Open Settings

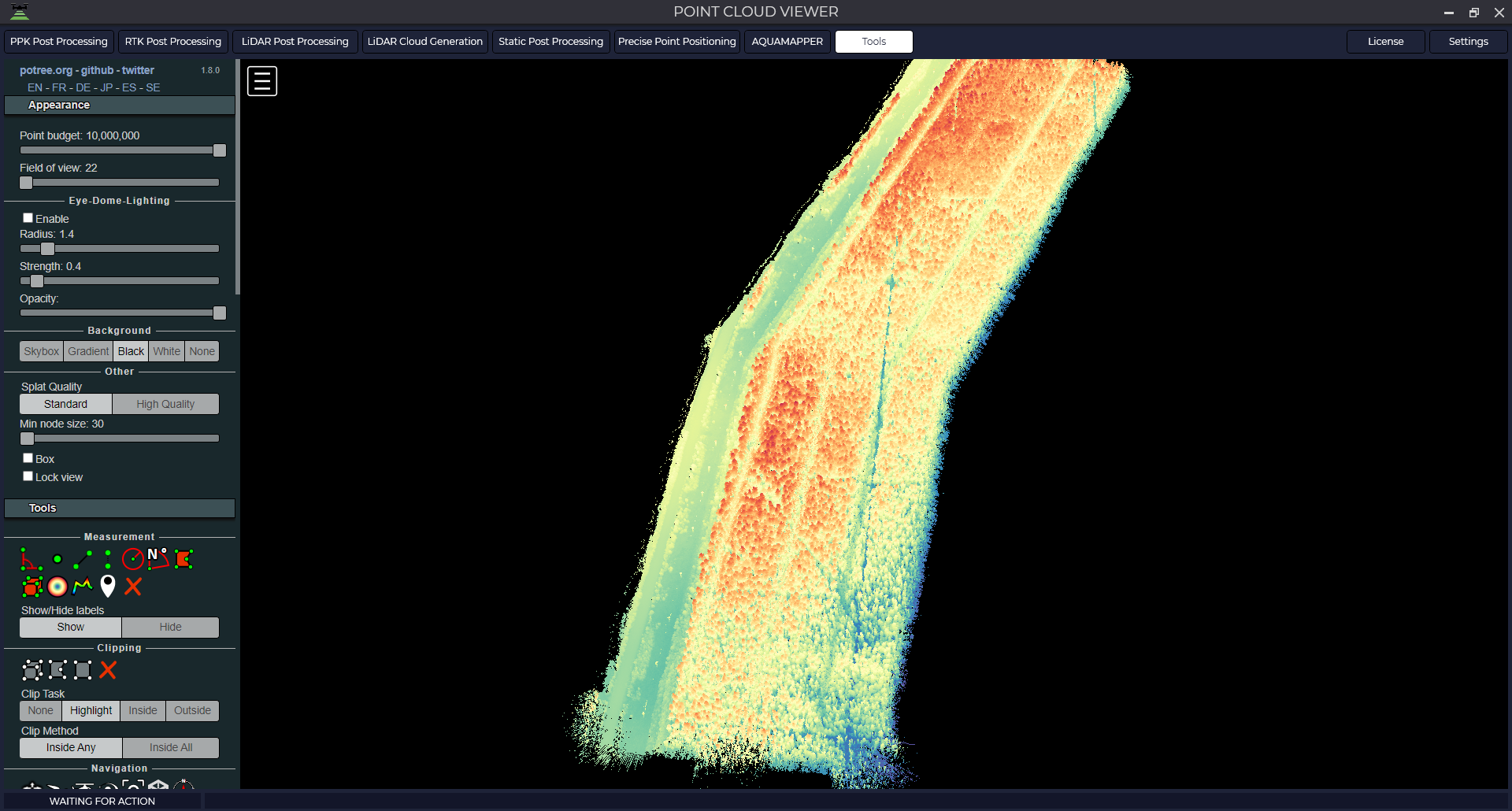tap(1469, 42)
